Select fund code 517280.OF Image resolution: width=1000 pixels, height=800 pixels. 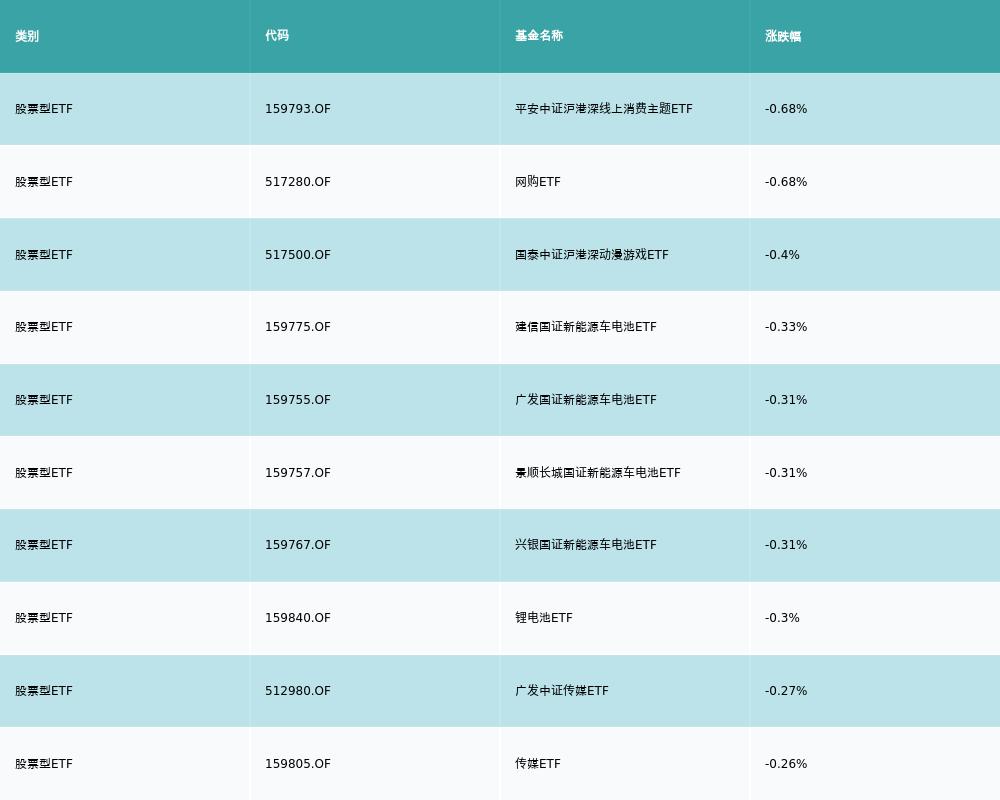point(298,182)
